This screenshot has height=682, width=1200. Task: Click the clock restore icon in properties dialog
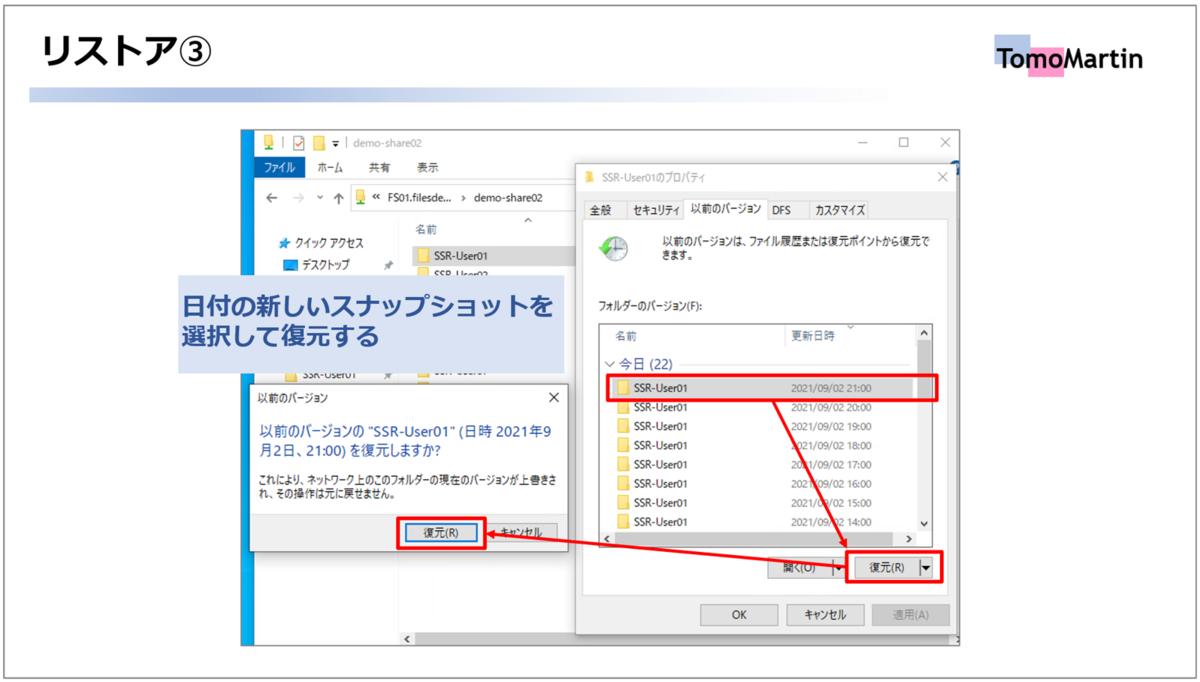[x=612, y=248]
